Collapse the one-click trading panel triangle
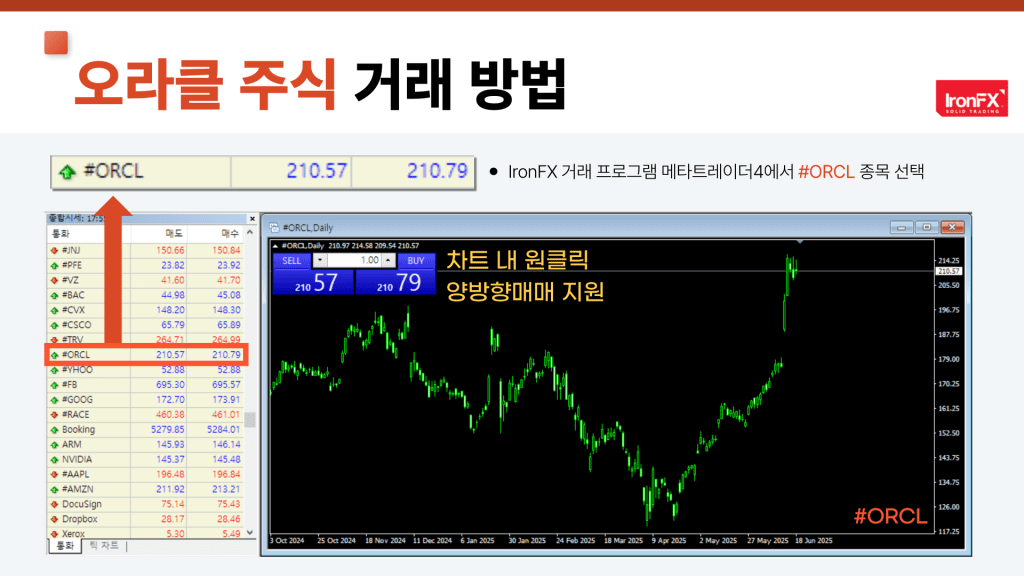The width and height of the screenshot is (1024, 576). pyautogui.click(x=275, y=246)
